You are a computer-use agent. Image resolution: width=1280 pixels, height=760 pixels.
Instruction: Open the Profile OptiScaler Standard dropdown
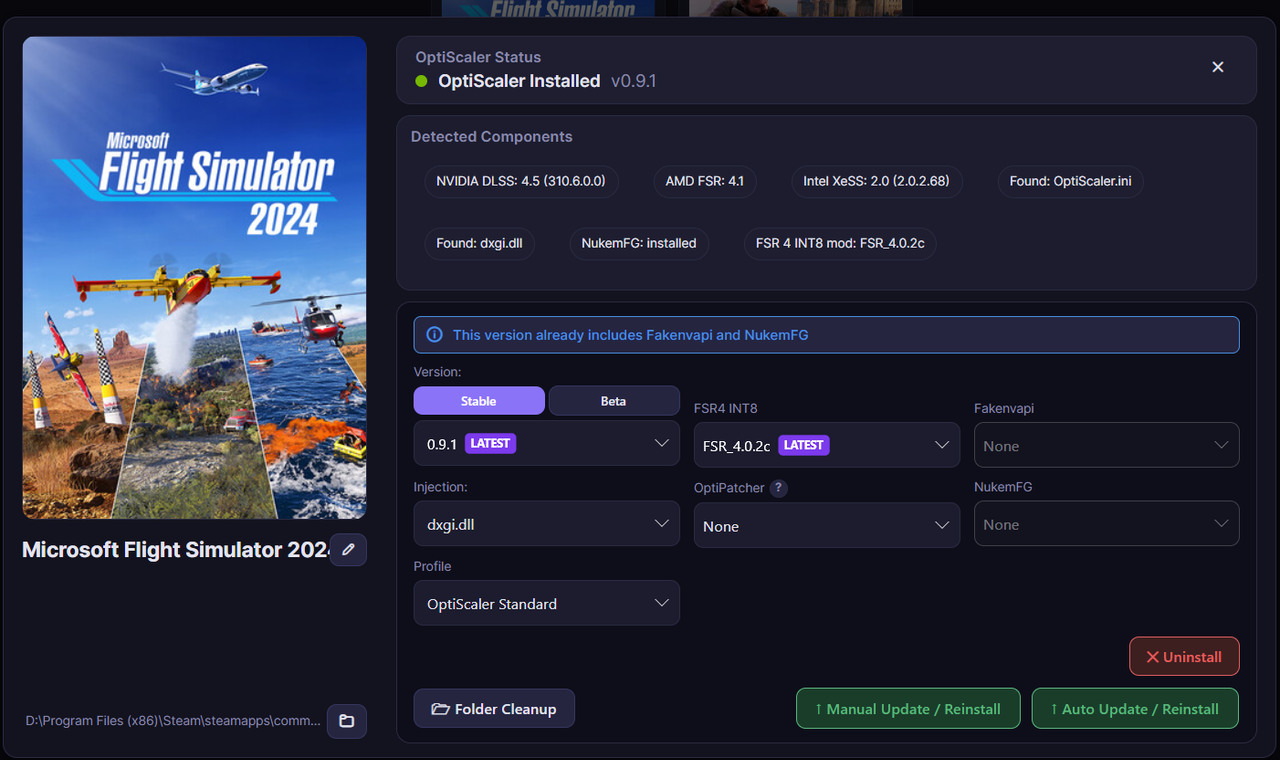click(547, 603)
